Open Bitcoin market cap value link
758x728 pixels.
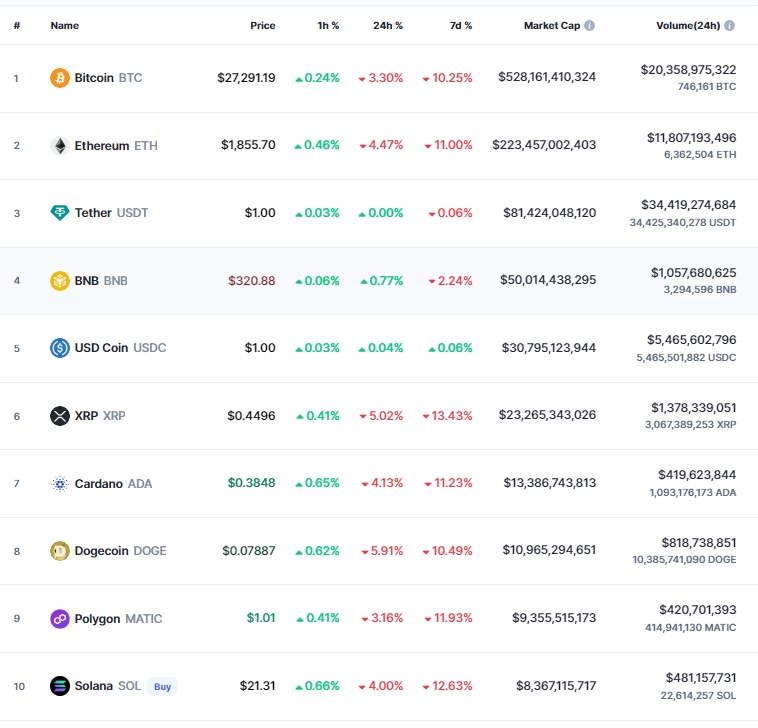(546, 77)
